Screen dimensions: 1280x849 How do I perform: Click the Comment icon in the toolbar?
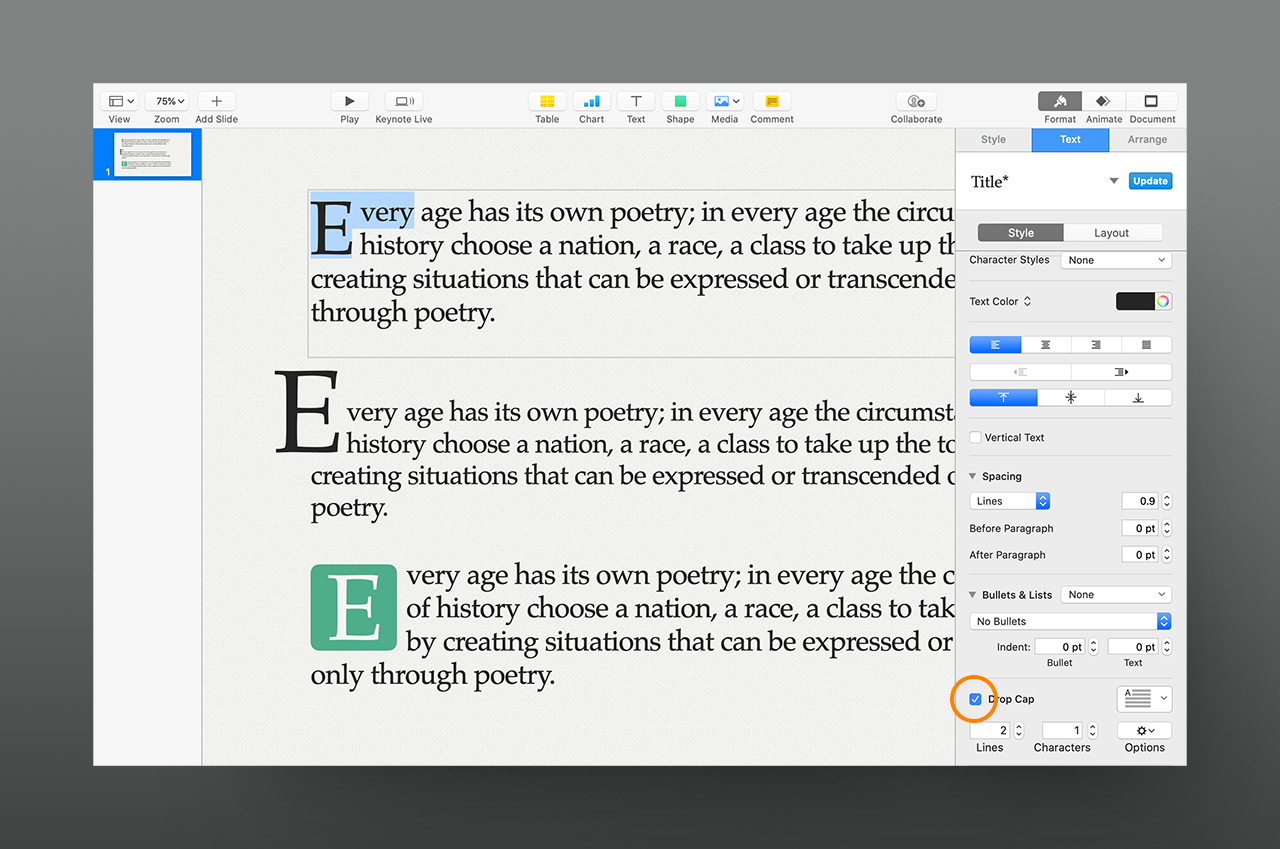click(x=771, y=101)
